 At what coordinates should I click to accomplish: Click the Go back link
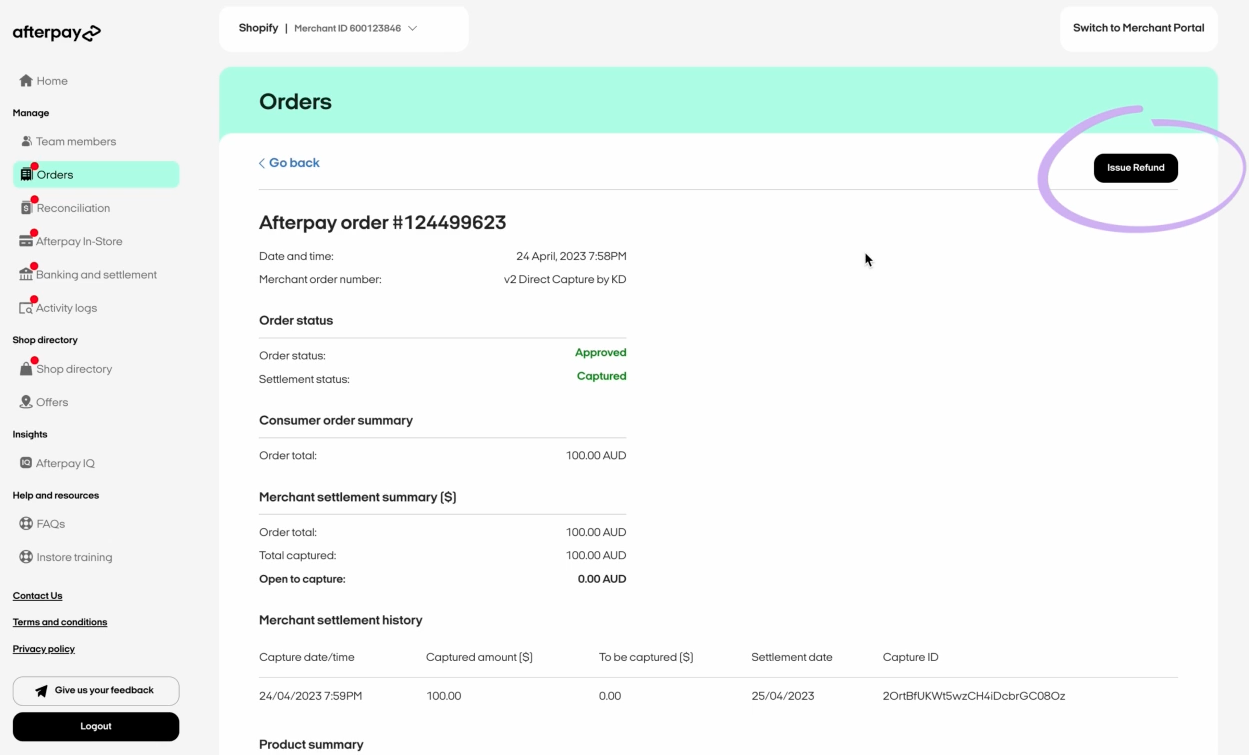pos(290,163)
